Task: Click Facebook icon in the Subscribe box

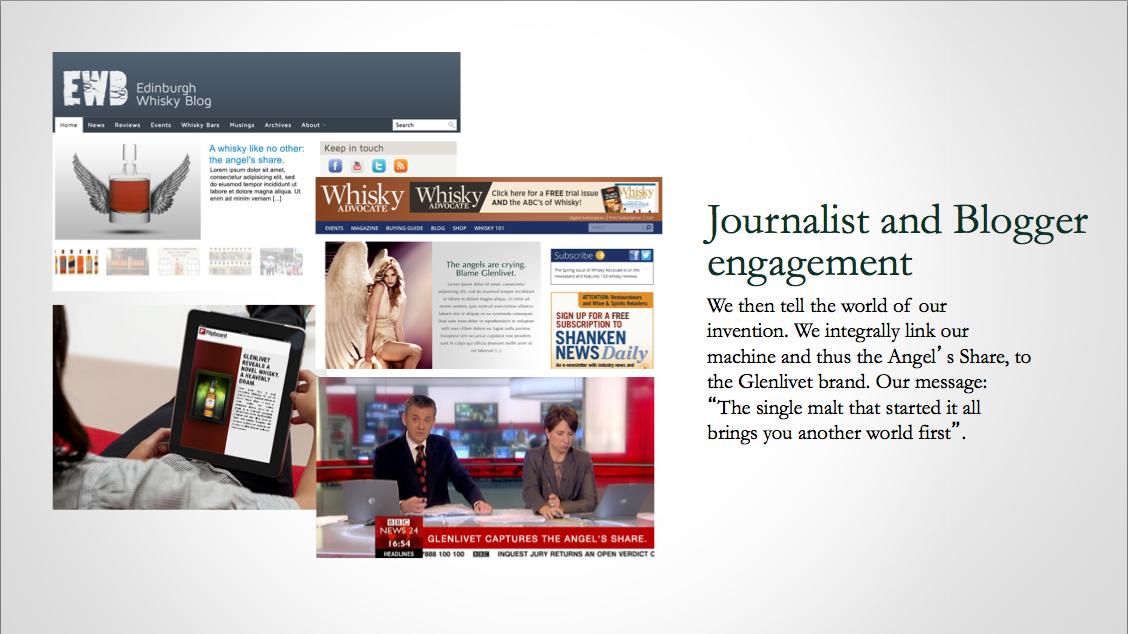Action: click(x=634, y=255)
